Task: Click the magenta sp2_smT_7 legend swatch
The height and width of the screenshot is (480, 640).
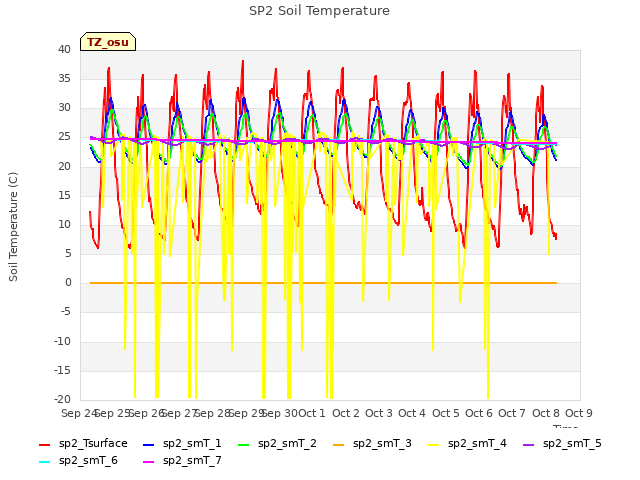Action: pos(149,462)
